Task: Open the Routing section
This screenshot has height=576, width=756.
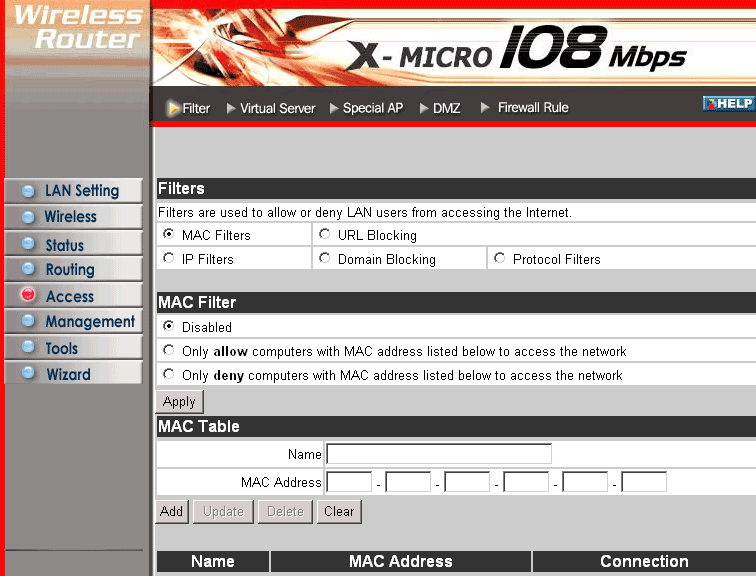Action: pyautogui.click(x=73, y=269)
